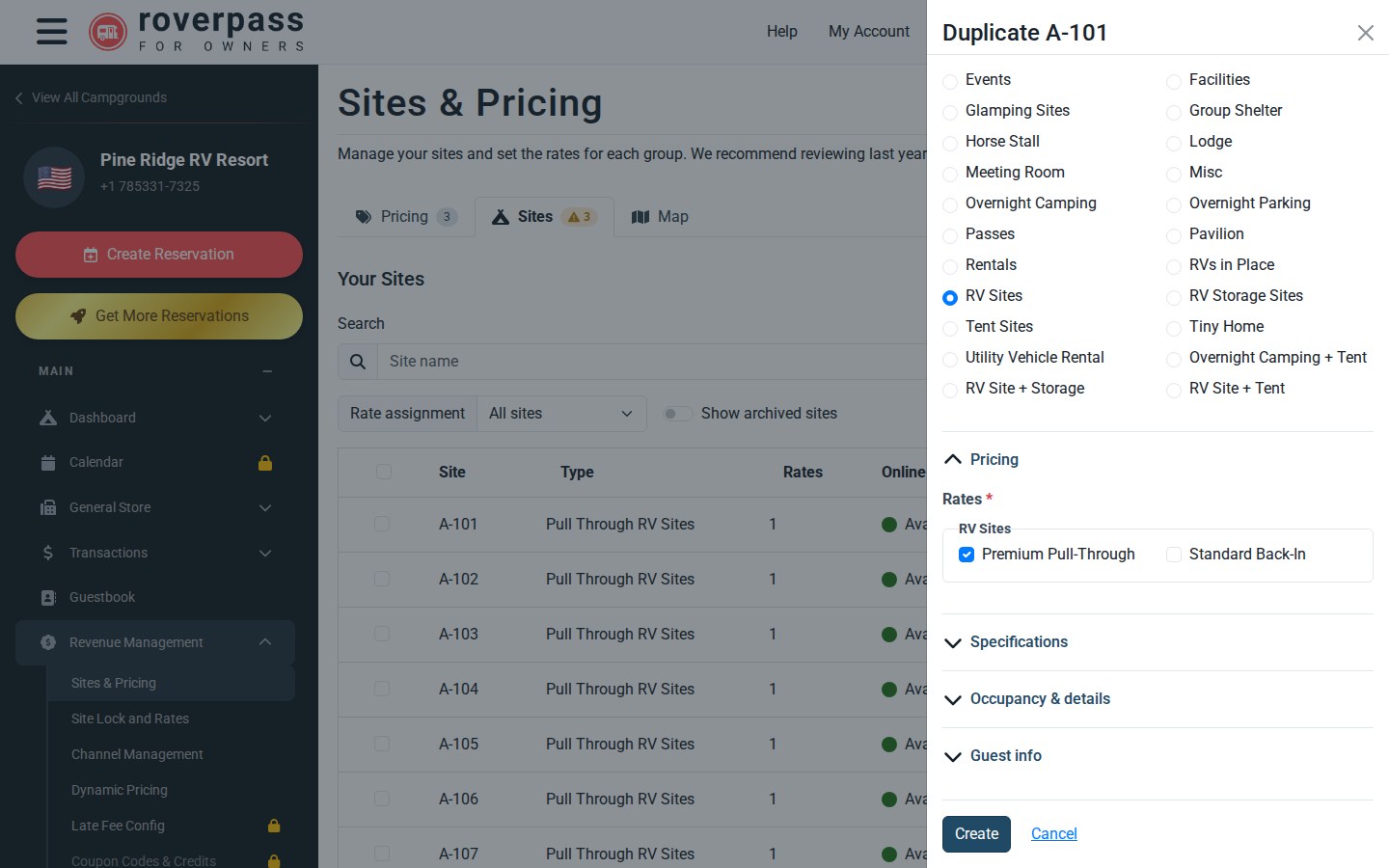Viewport: 1389px width, 868px height.
Task: Select the Glamping Sites option
Action: pos(950,113)
